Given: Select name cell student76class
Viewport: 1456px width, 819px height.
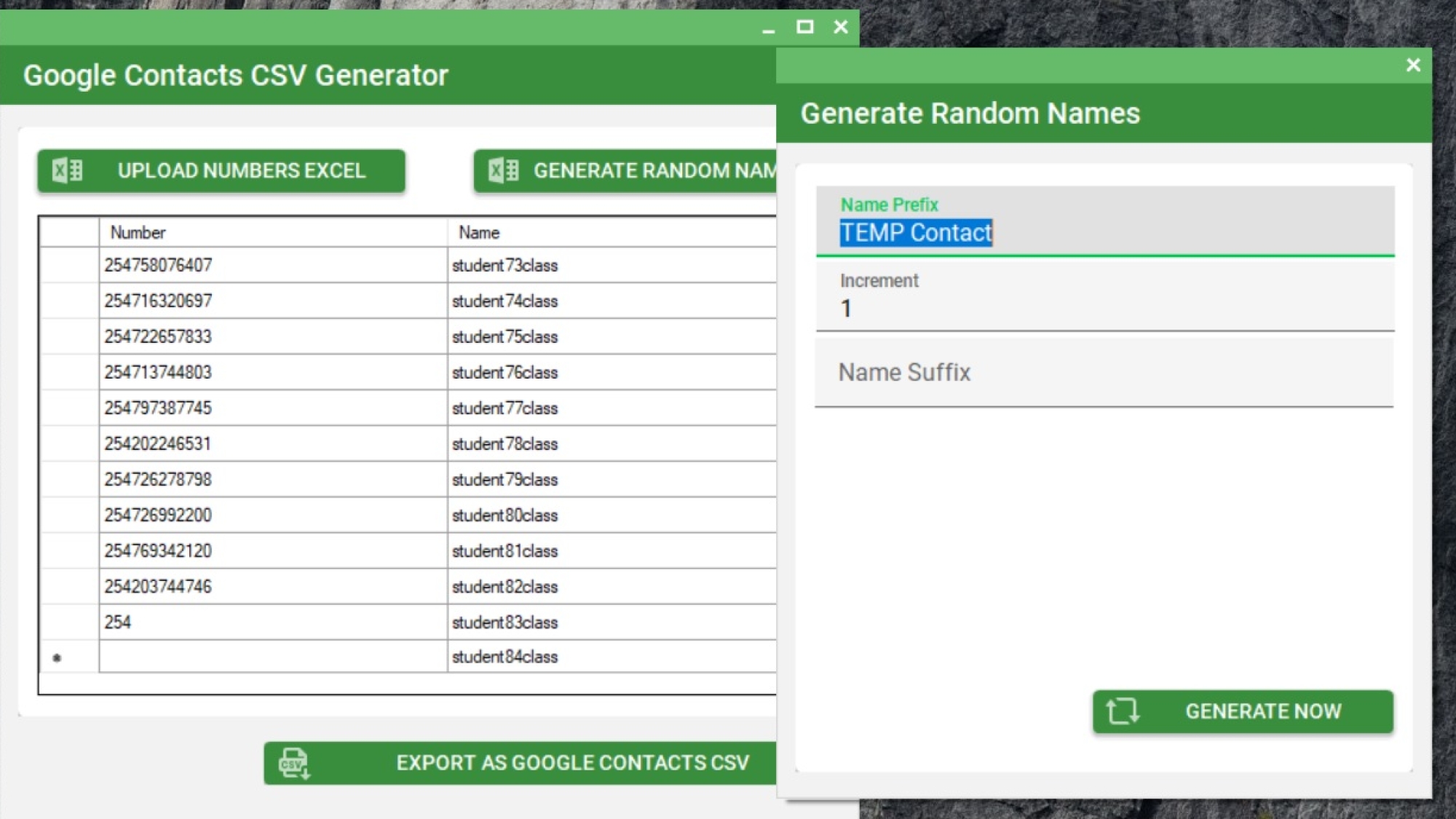Looking at the screenshot, I should point(612,372).
